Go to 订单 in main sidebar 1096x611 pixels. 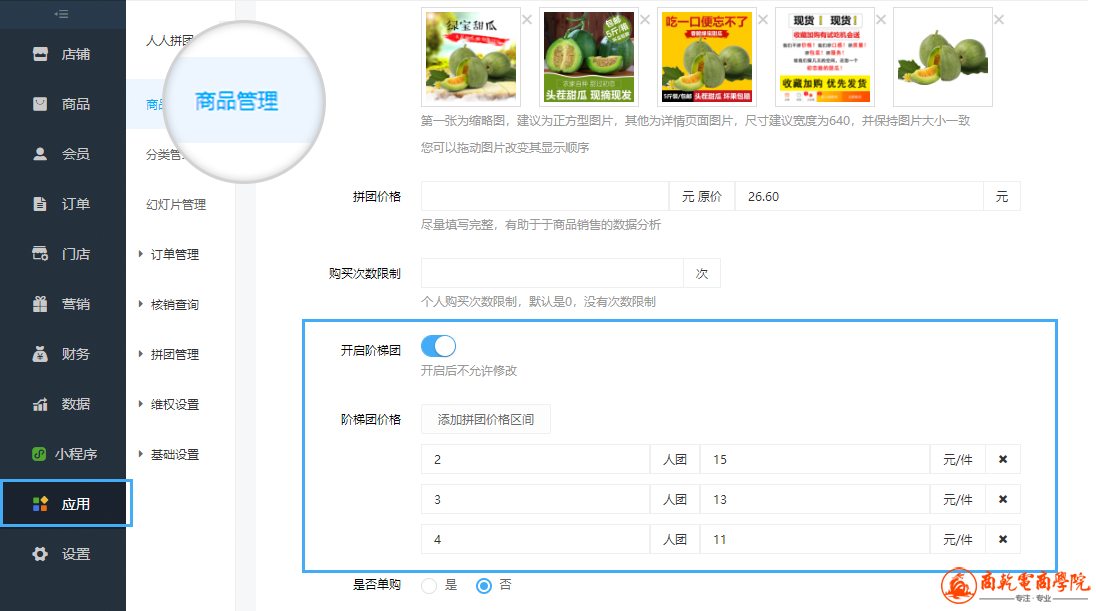pyautogui.click(x=75, y=204)
